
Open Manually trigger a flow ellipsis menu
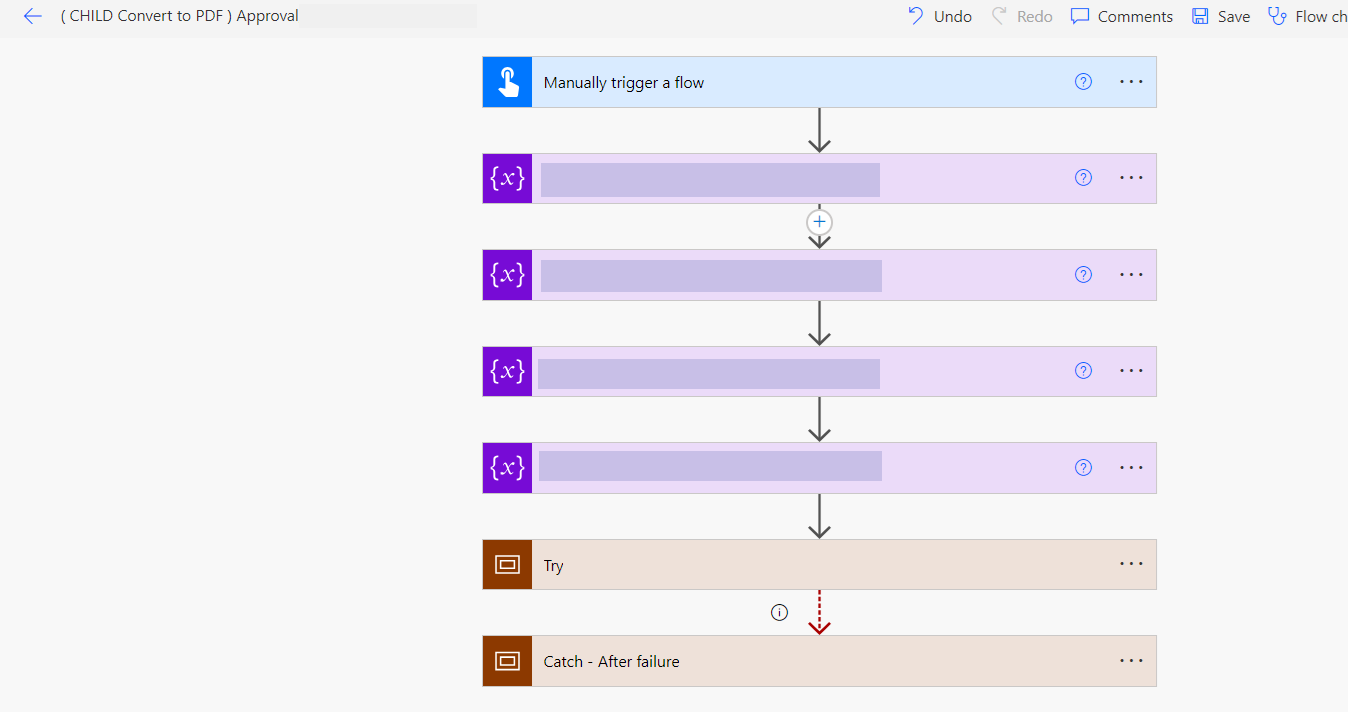click(1131, 81)
